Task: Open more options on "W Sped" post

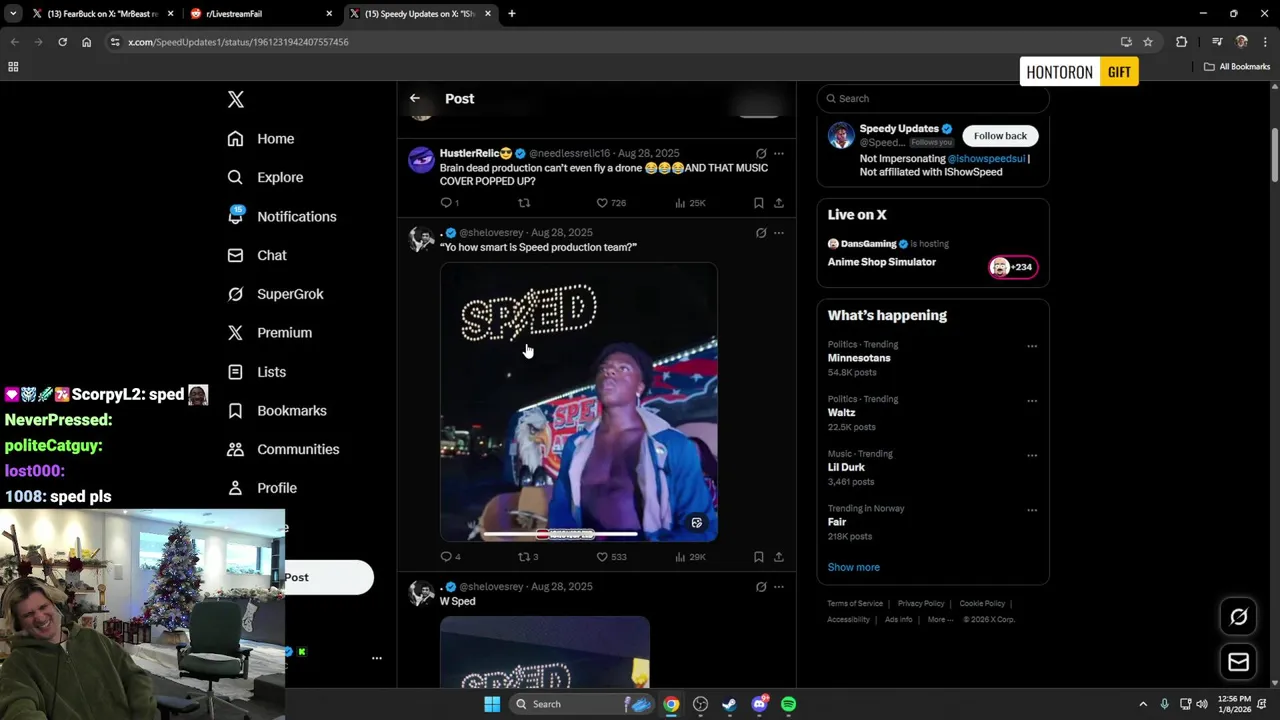Action: point(779,587)
